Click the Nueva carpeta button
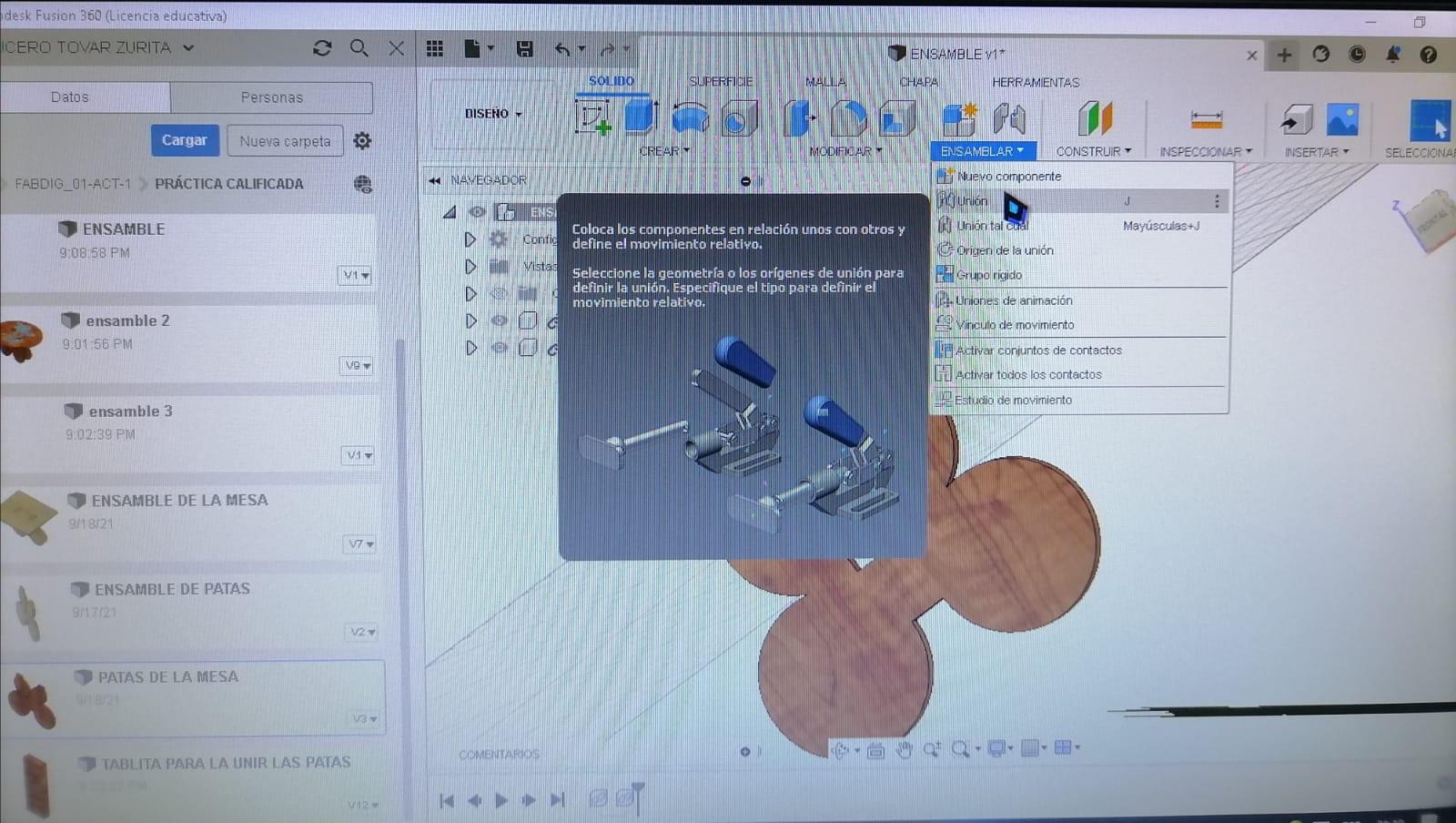Image resolution: width=1456 pixels, height=823 pixels. pos(285,141)
